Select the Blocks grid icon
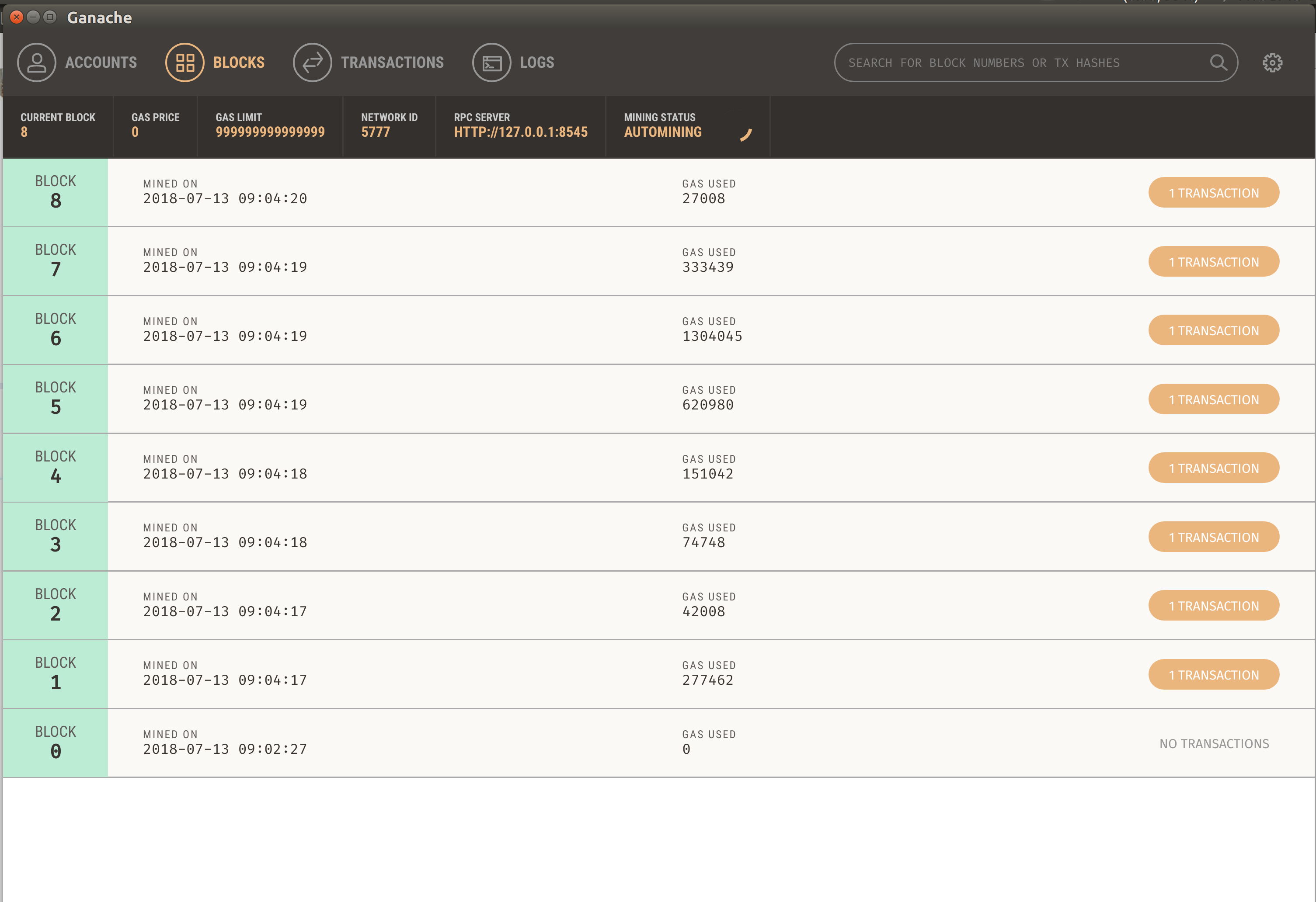The width and height of the screenshot is (1316, 902). point(184,62)
